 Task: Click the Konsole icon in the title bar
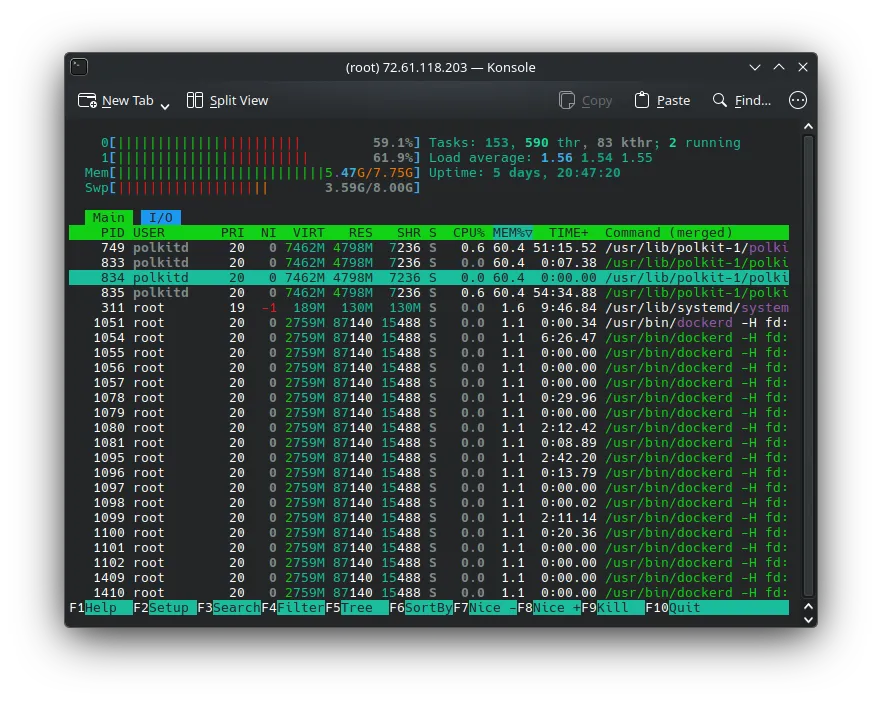pyautogui.click(x=79, y=66)
